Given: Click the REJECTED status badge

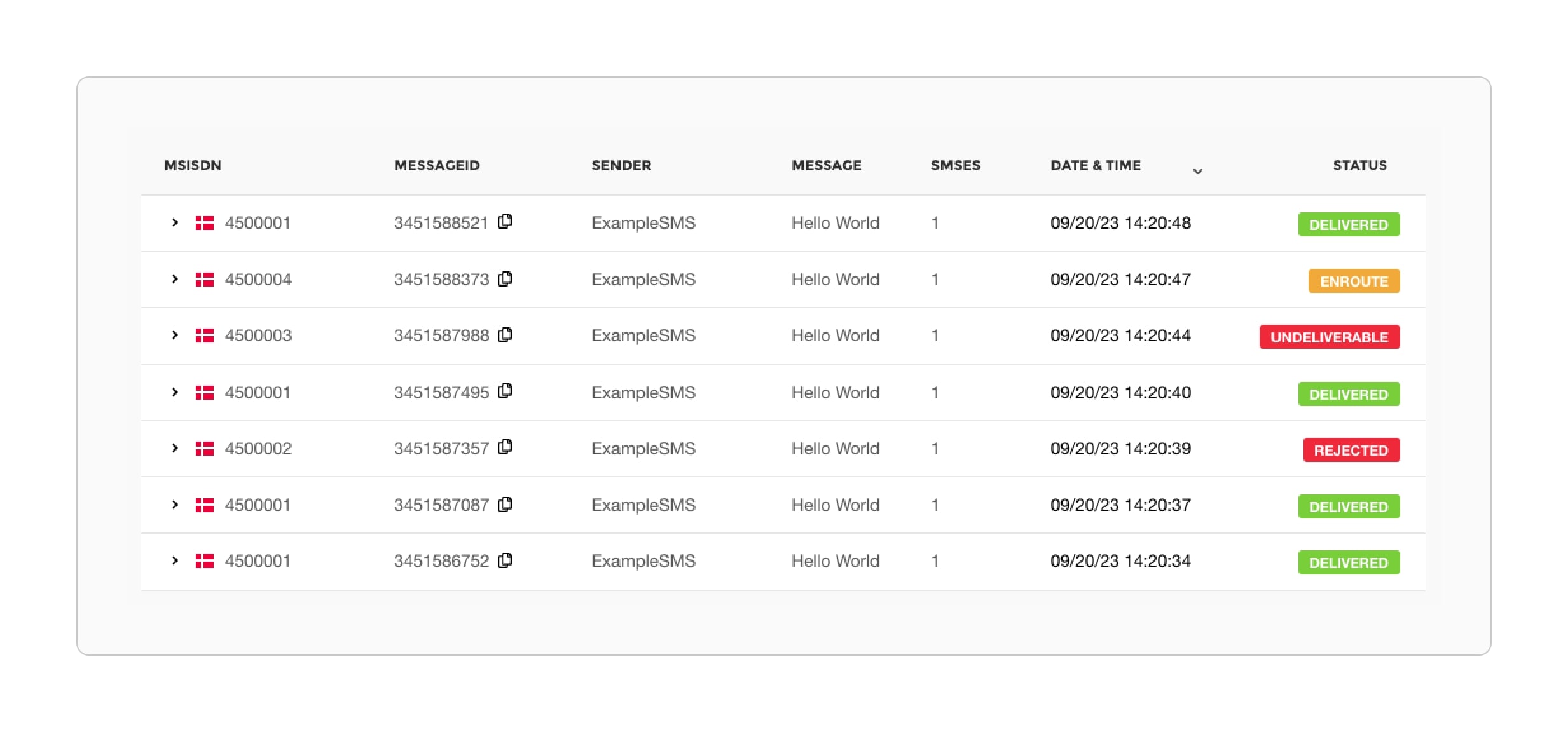Looking at the screenshot, I should [1351, 449].
